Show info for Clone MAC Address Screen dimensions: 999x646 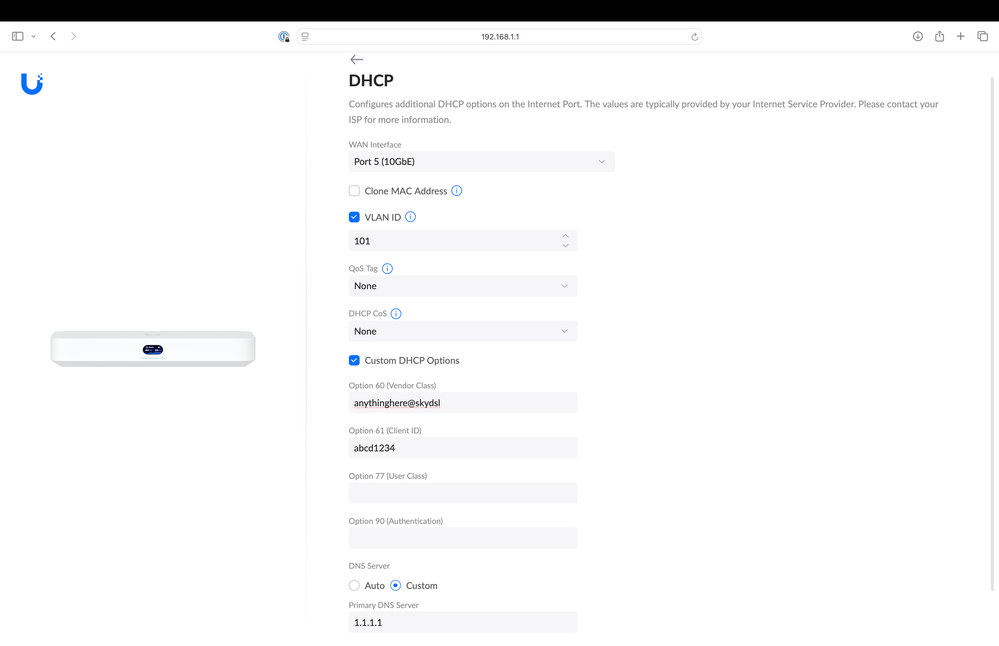tap(457, 190)
